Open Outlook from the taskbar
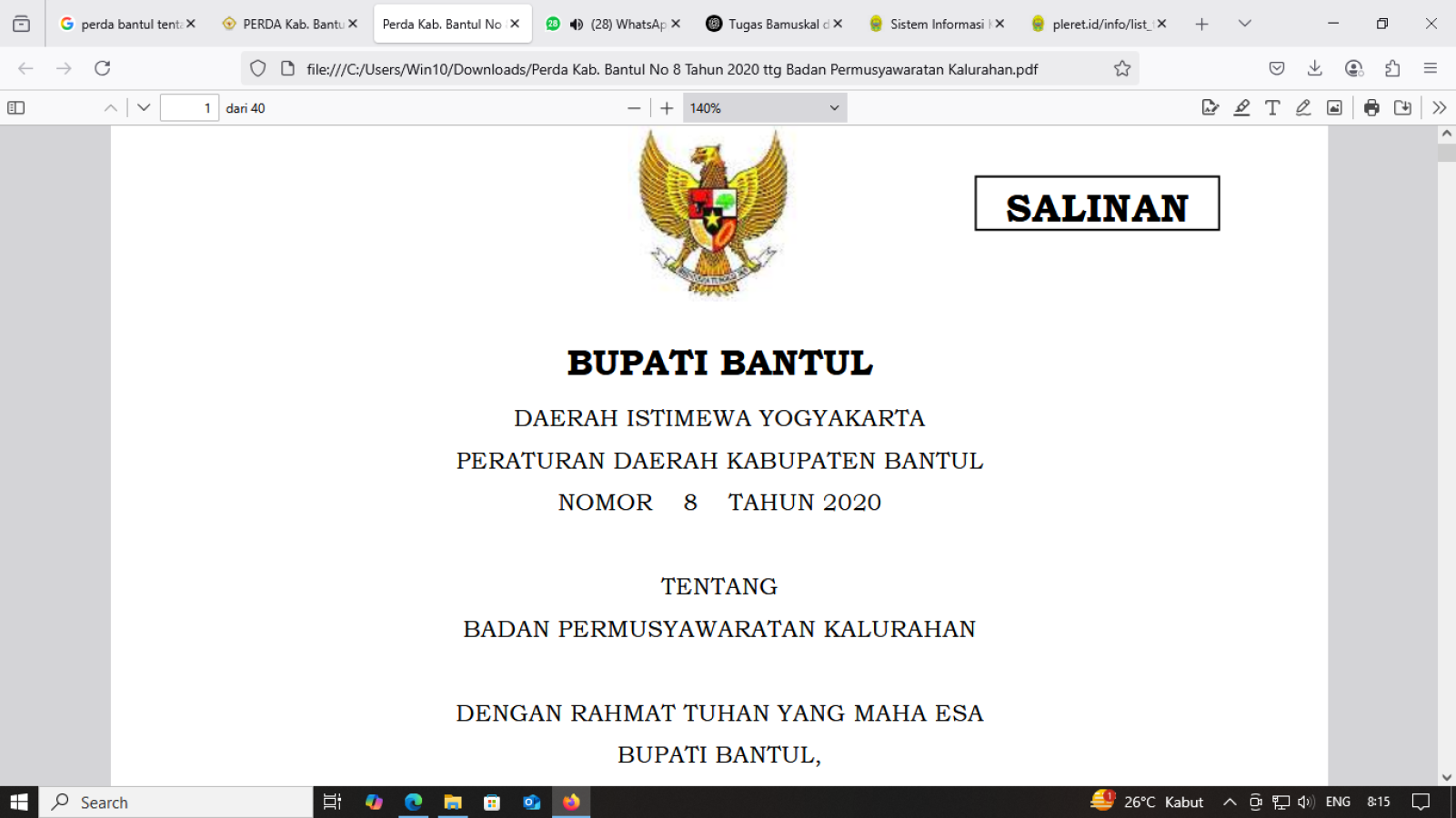The height and width of the screenshot is (818, 1456). (x=532, y=803)
